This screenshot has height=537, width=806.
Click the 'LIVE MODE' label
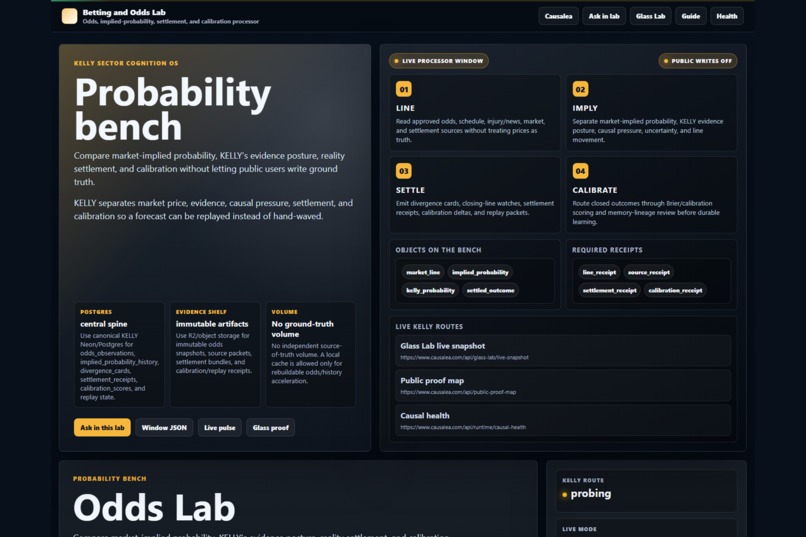click(x=579, y=529)
